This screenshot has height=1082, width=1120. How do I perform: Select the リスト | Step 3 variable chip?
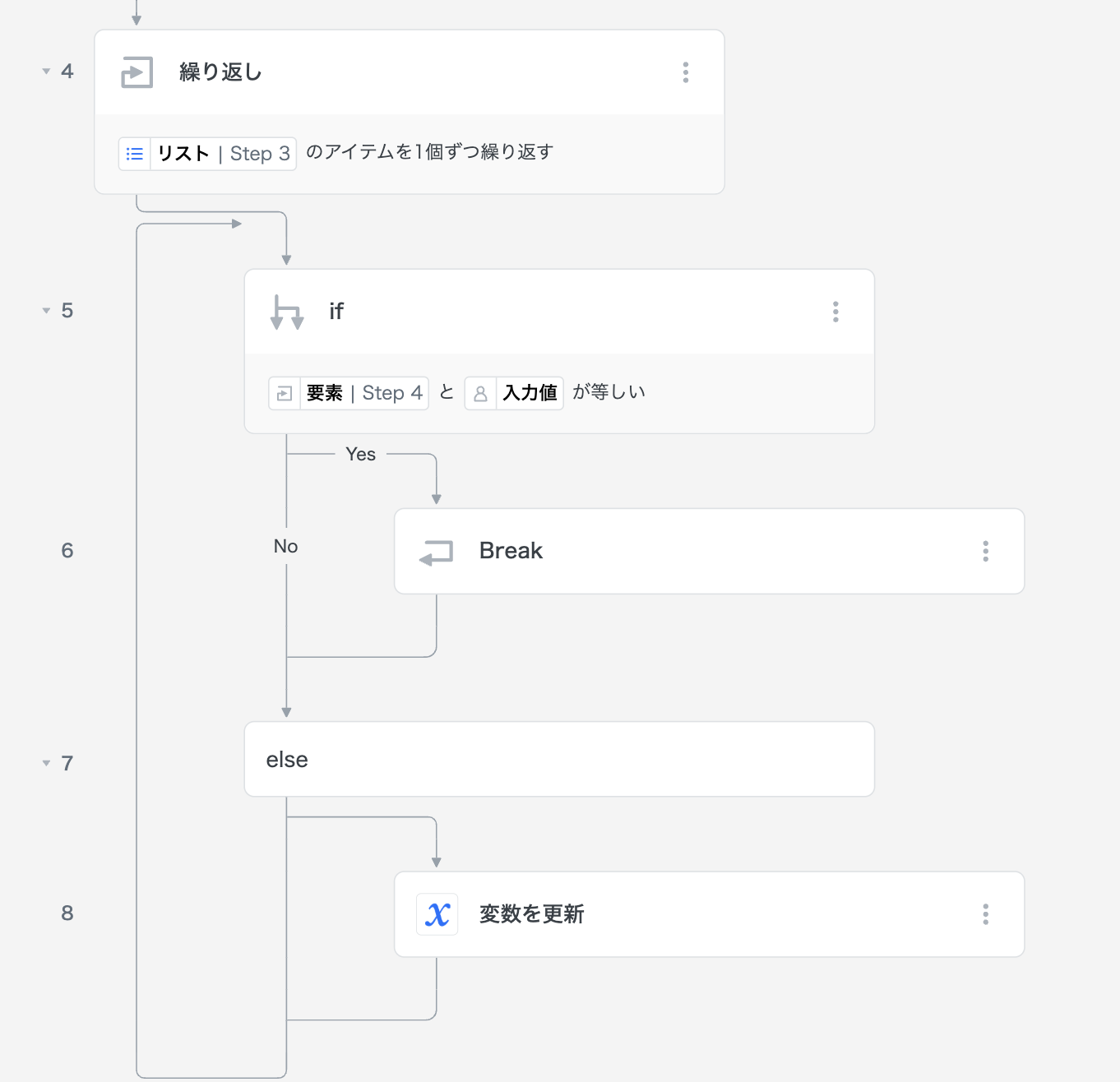tap(207, 154)
